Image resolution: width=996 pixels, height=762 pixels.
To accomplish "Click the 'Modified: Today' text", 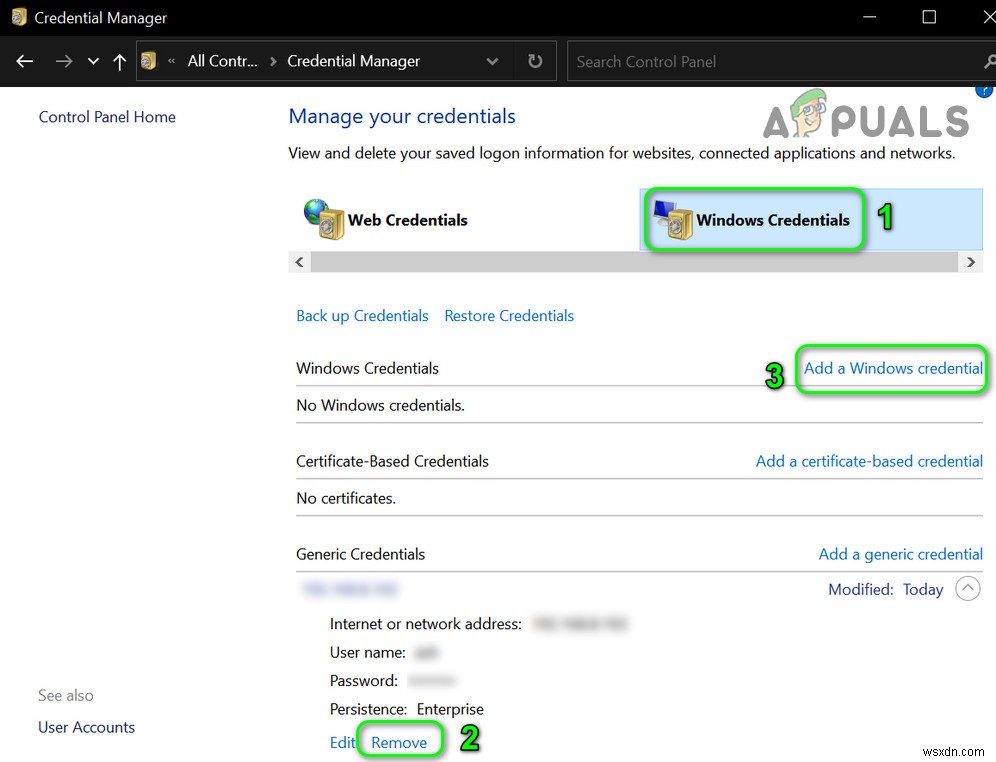I will coord(885,589).
